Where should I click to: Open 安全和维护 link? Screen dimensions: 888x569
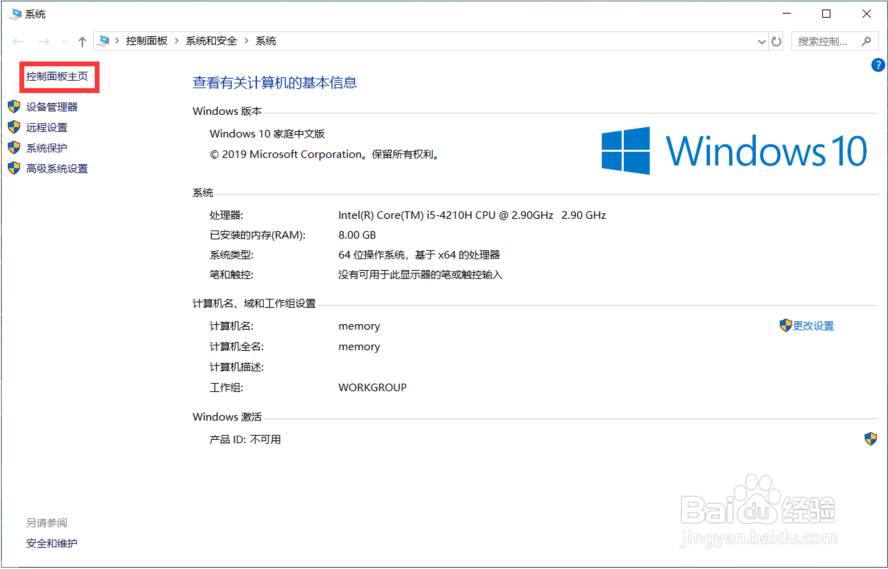tap(52, 543)
